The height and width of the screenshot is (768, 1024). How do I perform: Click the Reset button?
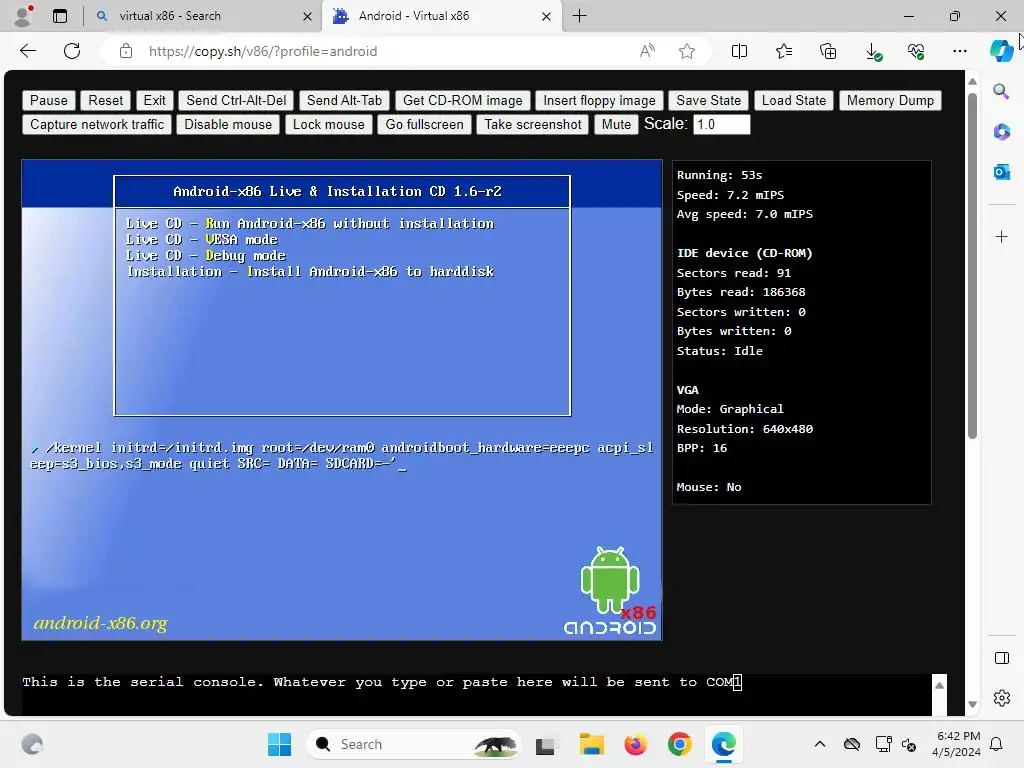pos(105,100)
